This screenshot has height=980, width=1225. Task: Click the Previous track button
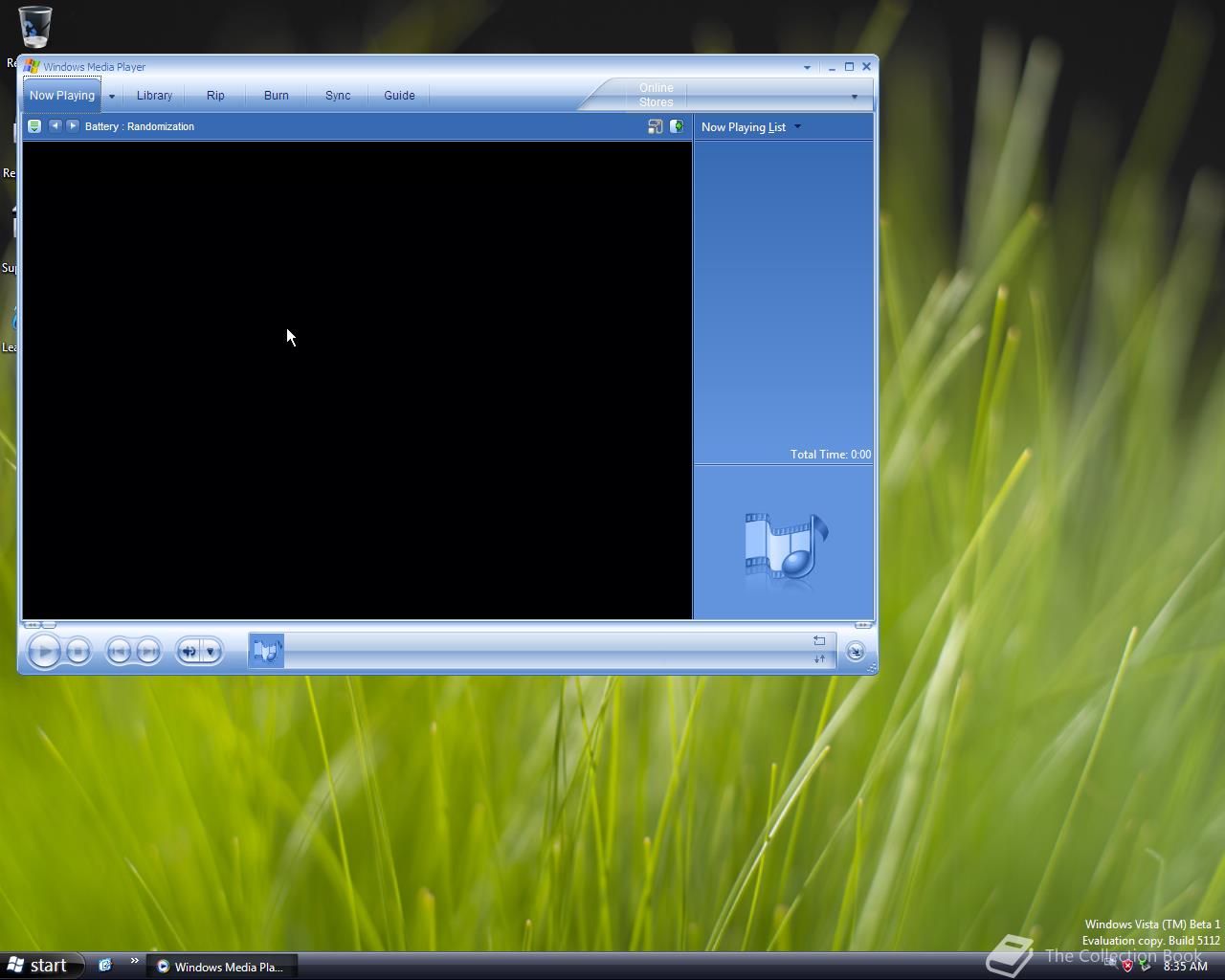[119, 652]
